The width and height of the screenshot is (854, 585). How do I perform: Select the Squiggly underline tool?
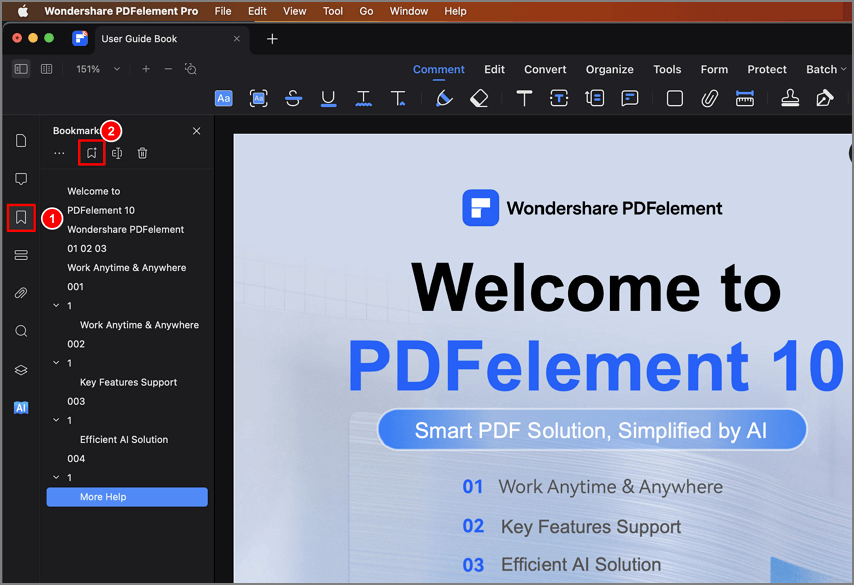click(363, 99)
